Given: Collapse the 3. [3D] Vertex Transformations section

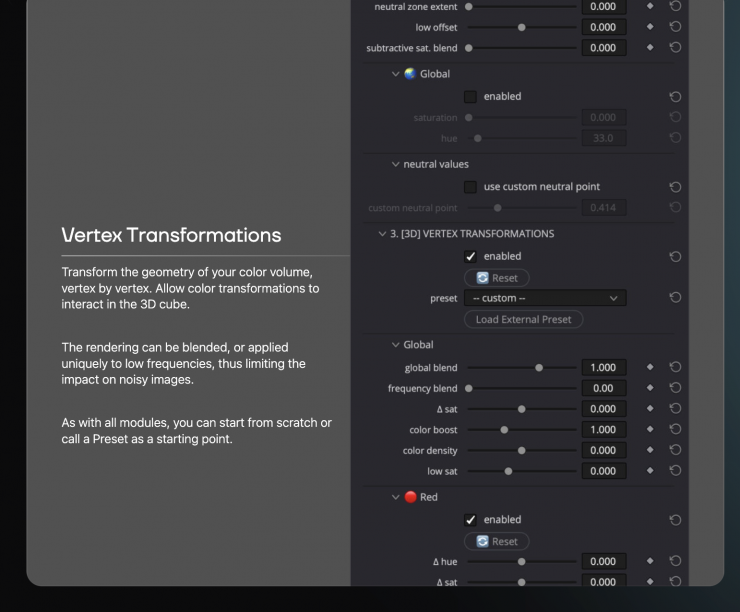Looking at the screenshot, I should click(x=382, y=234).
